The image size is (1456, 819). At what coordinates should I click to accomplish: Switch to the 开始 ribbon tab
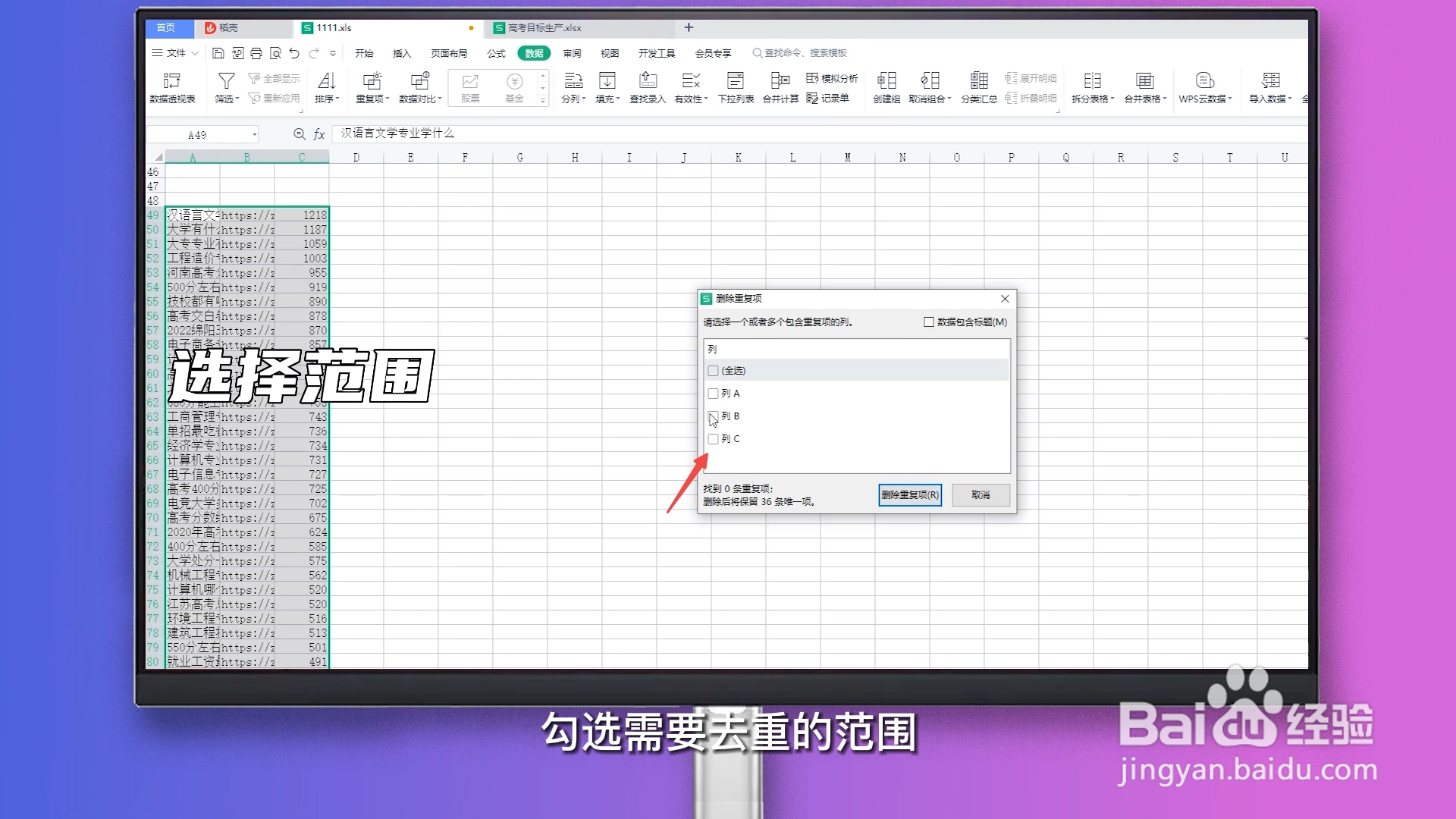pyautogui.click(x=365, y=53)
